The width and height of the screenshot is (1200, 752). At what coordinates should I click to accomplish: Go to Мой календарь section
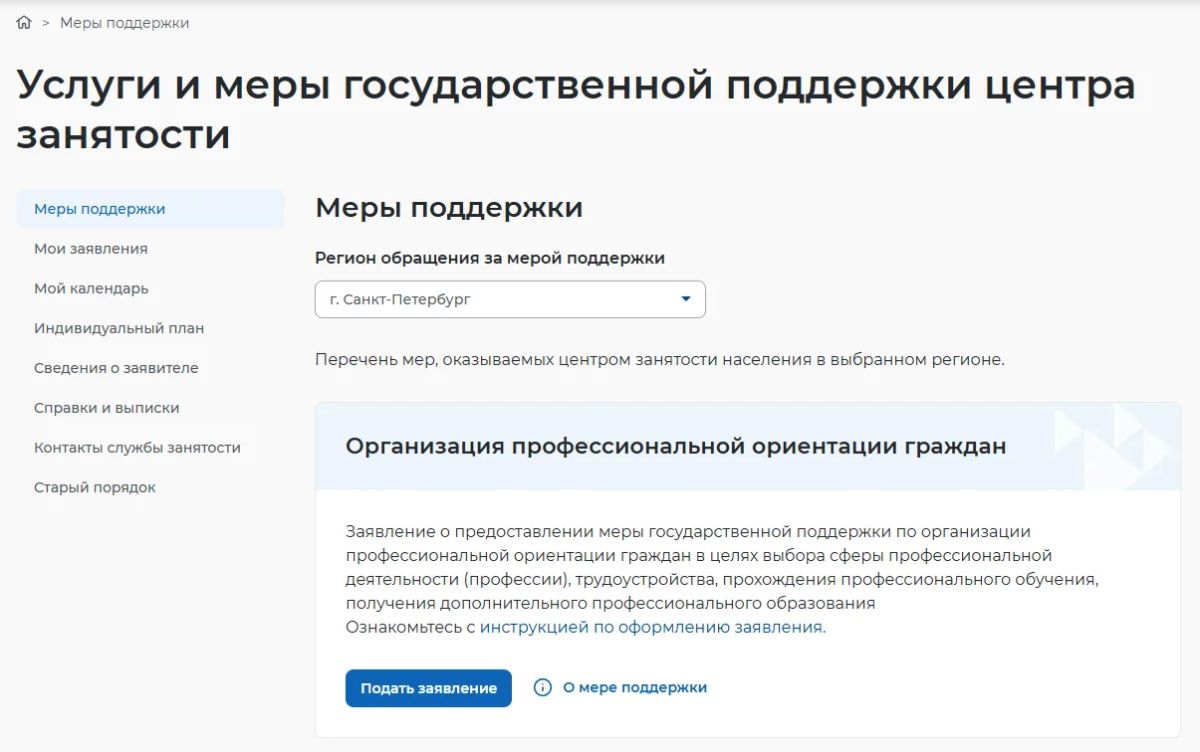[91, 288]
